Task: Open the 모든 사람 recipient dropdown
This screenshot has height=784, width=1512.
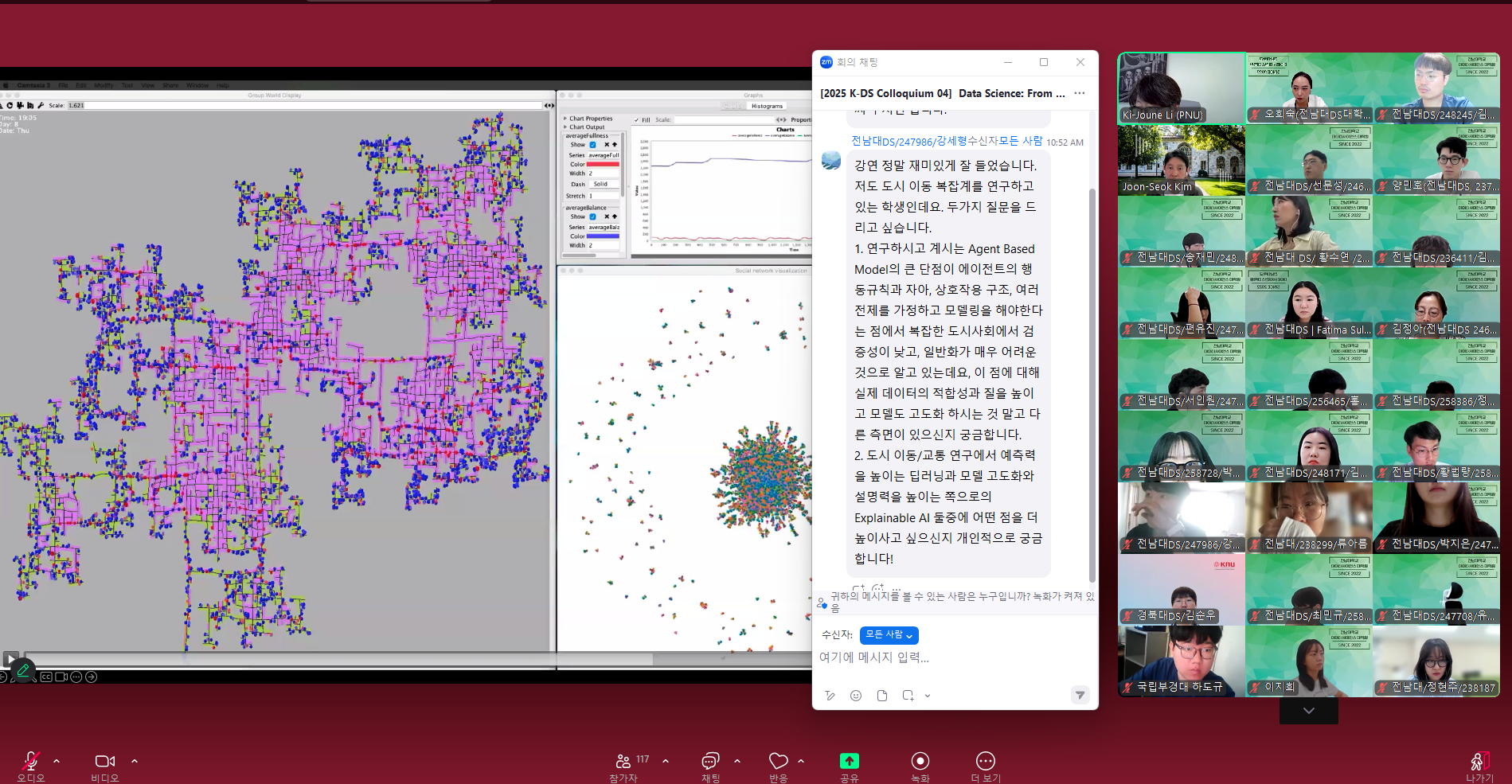Action: coord(889,635)
